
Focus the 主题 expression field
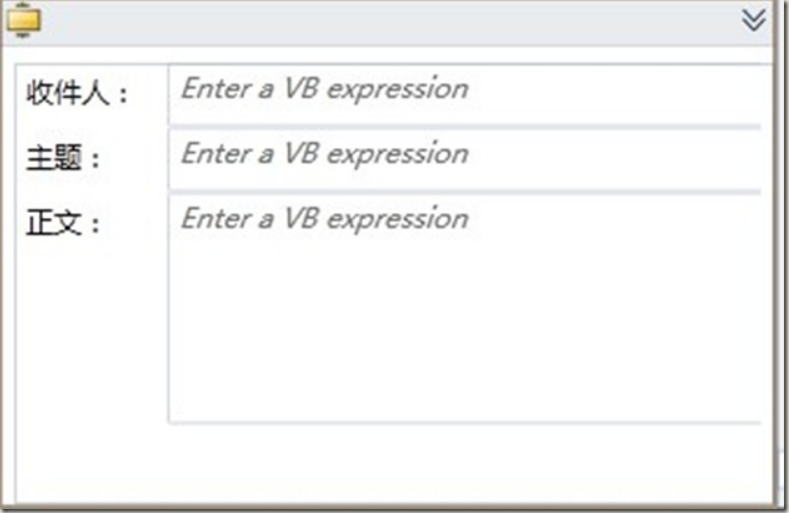[x=464, y=159]
